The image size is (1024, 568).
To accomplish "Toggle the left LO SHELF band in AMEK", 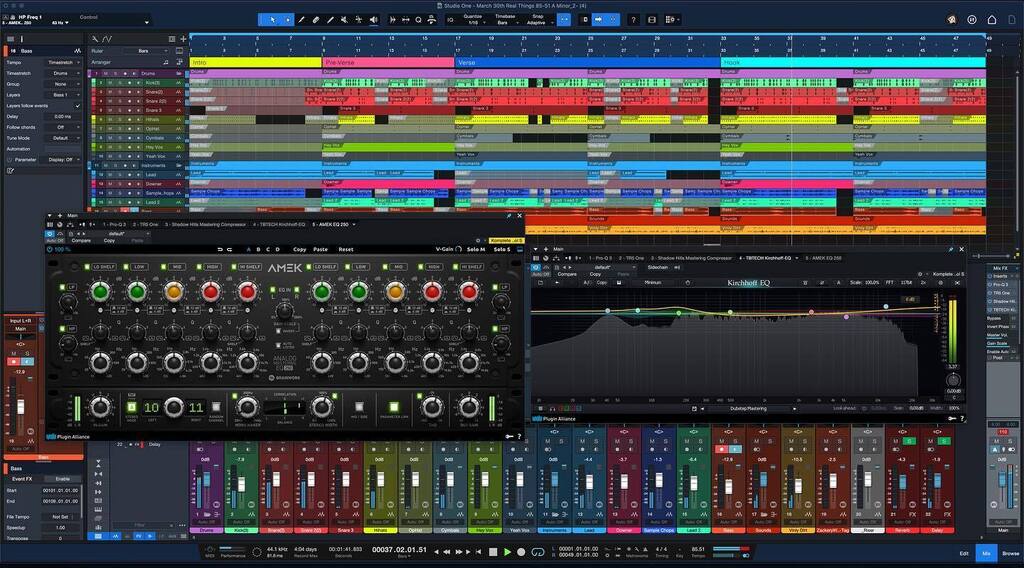I will pos(89,266).
